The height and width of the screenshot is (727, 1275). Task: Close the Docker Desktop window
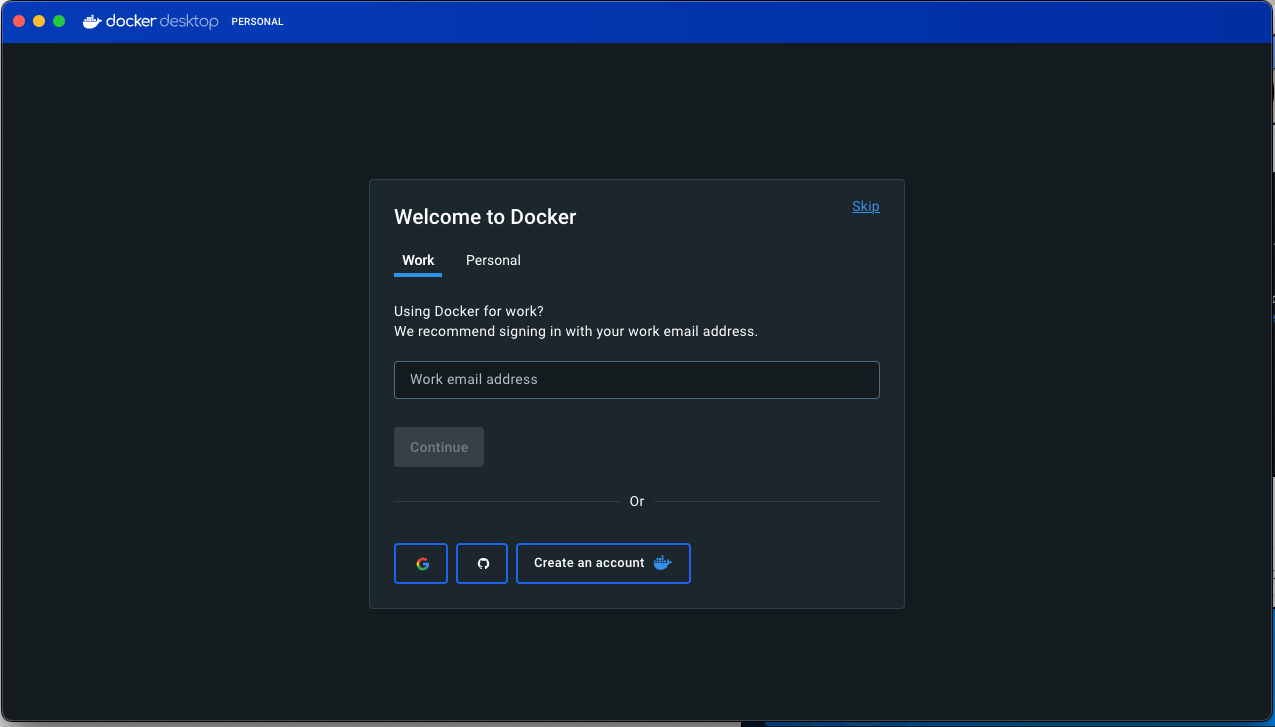pyautogui.click(x=19, y=21)
